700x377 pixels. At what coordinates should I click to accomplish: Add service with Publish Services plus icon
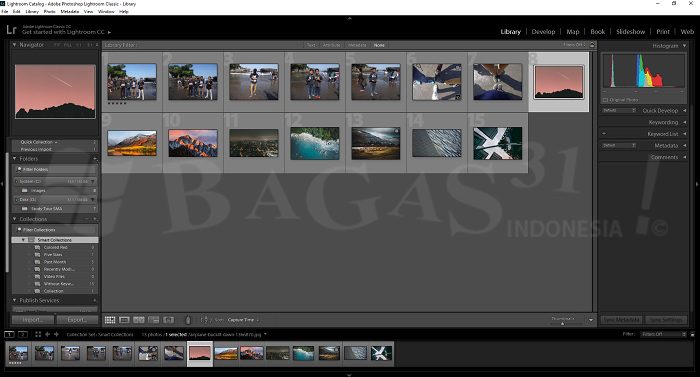tap(95, 300)
